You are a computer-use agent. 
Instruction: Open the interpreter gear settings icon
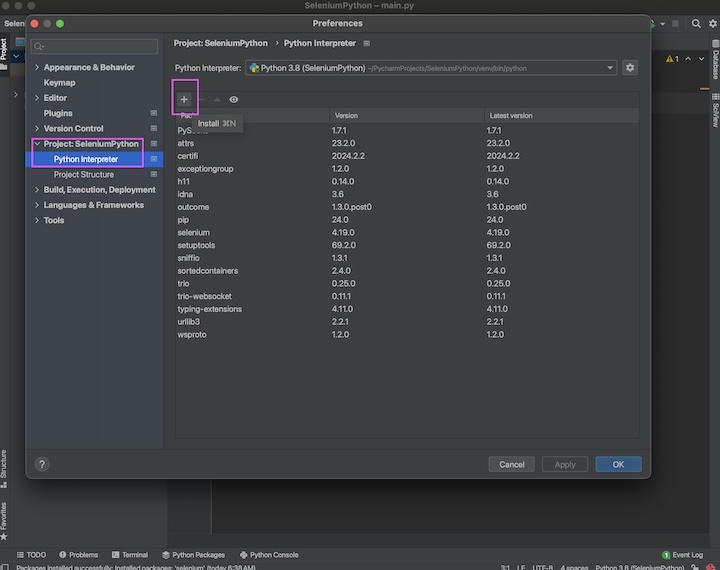tap(630, 68)
